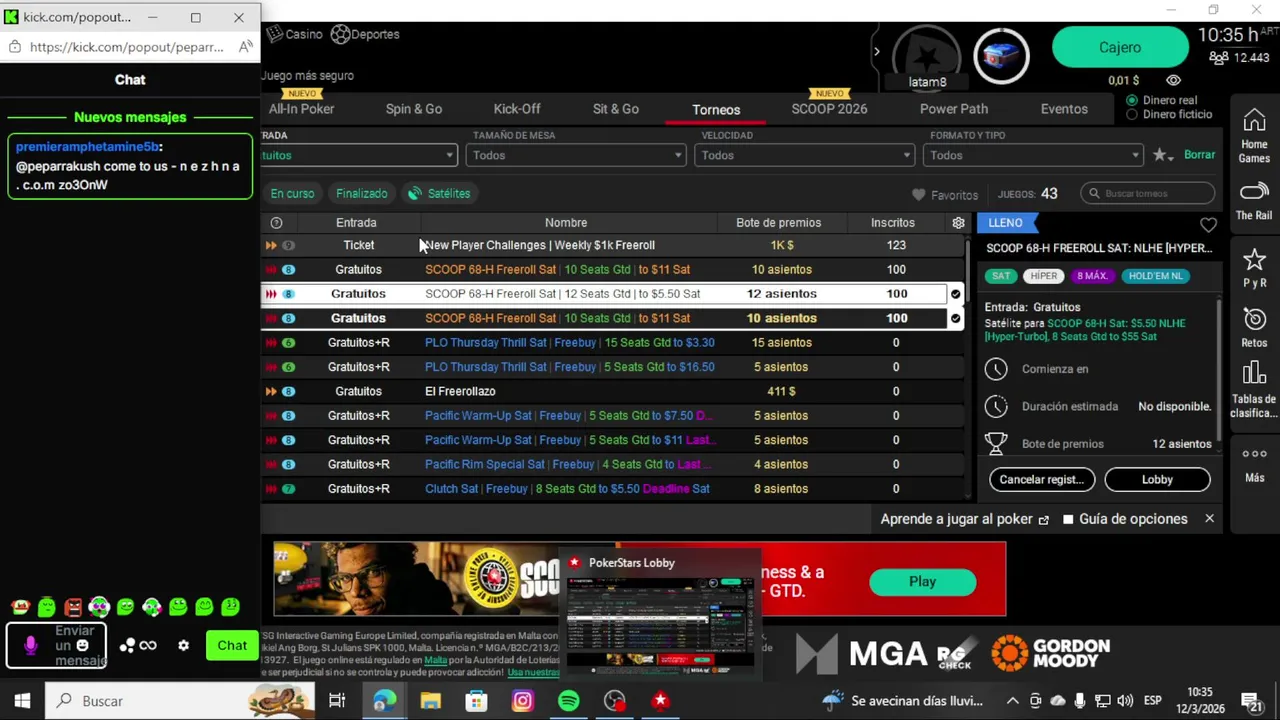This screenshot has height=720, width=1280.
Task: Click the latam8 profile avatar
Action: (927, 55)
